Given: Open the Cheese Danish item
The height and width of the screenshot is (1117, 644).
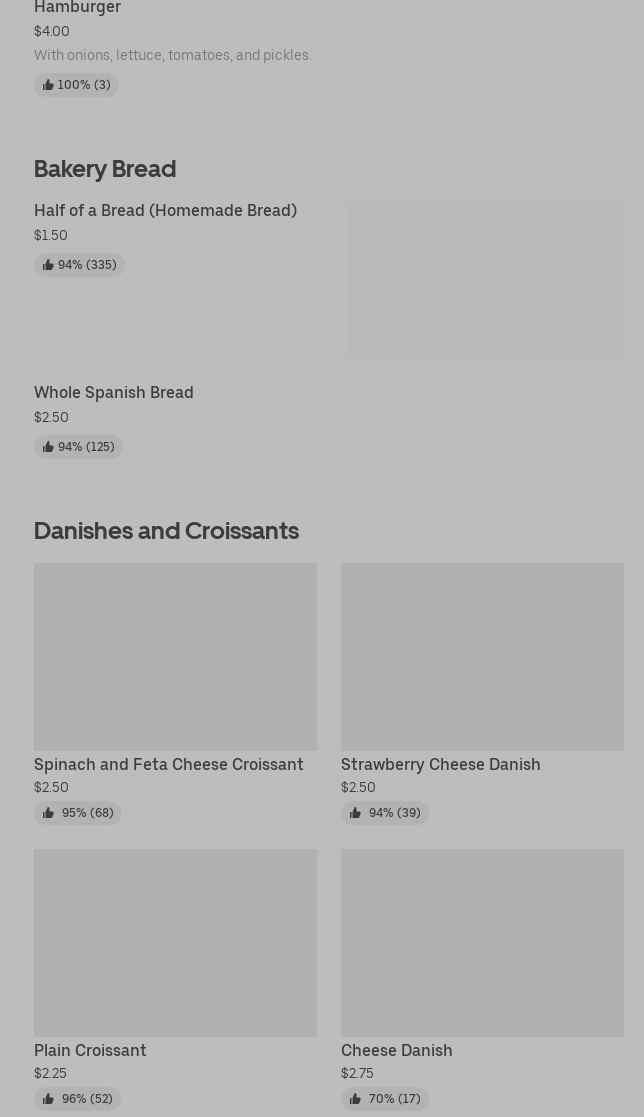Looking at the screenshot, I should (396, 1050).
